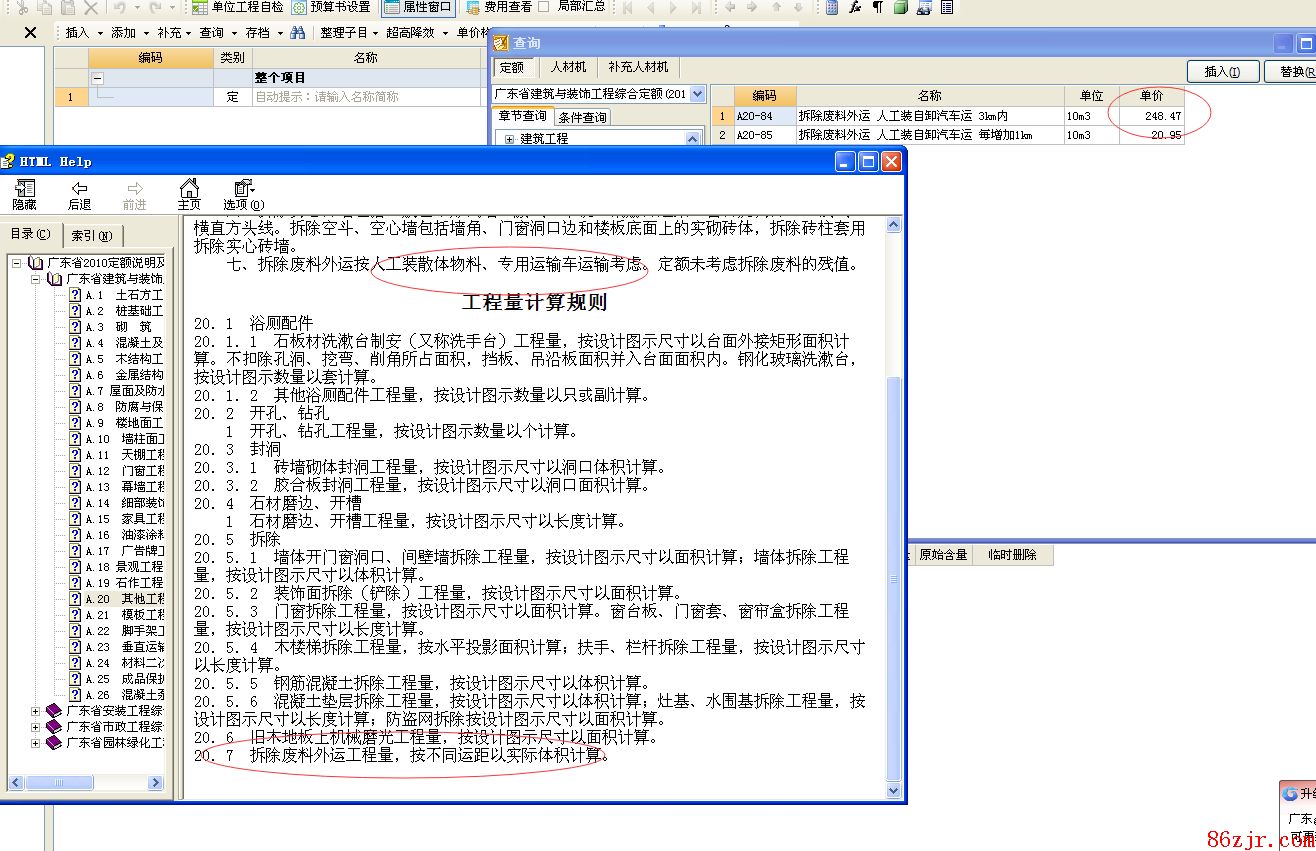Click the 隐藏 (Hide) icon in HTML Help
Screen dimensions: 1316x851
tap(25, 194)
